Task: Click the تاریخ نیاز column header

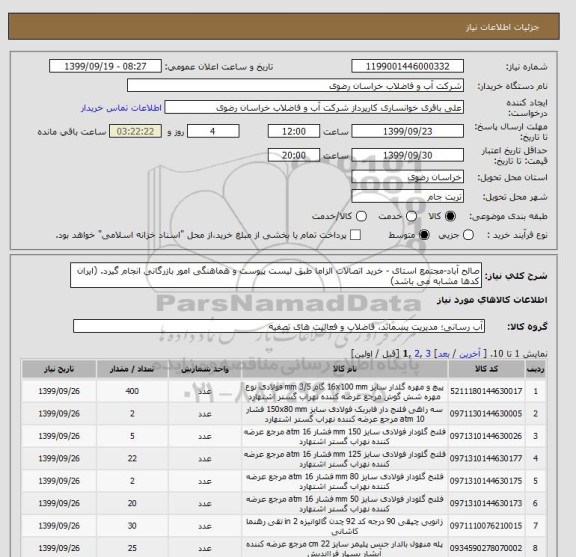Action: (59, 369)
